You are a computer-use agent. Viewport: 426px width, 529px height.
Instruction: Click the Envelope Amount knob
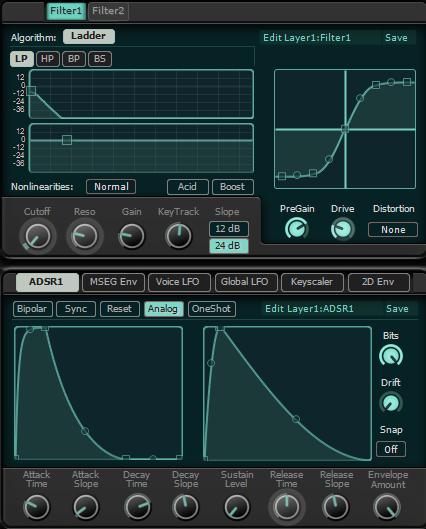[387, 507]
